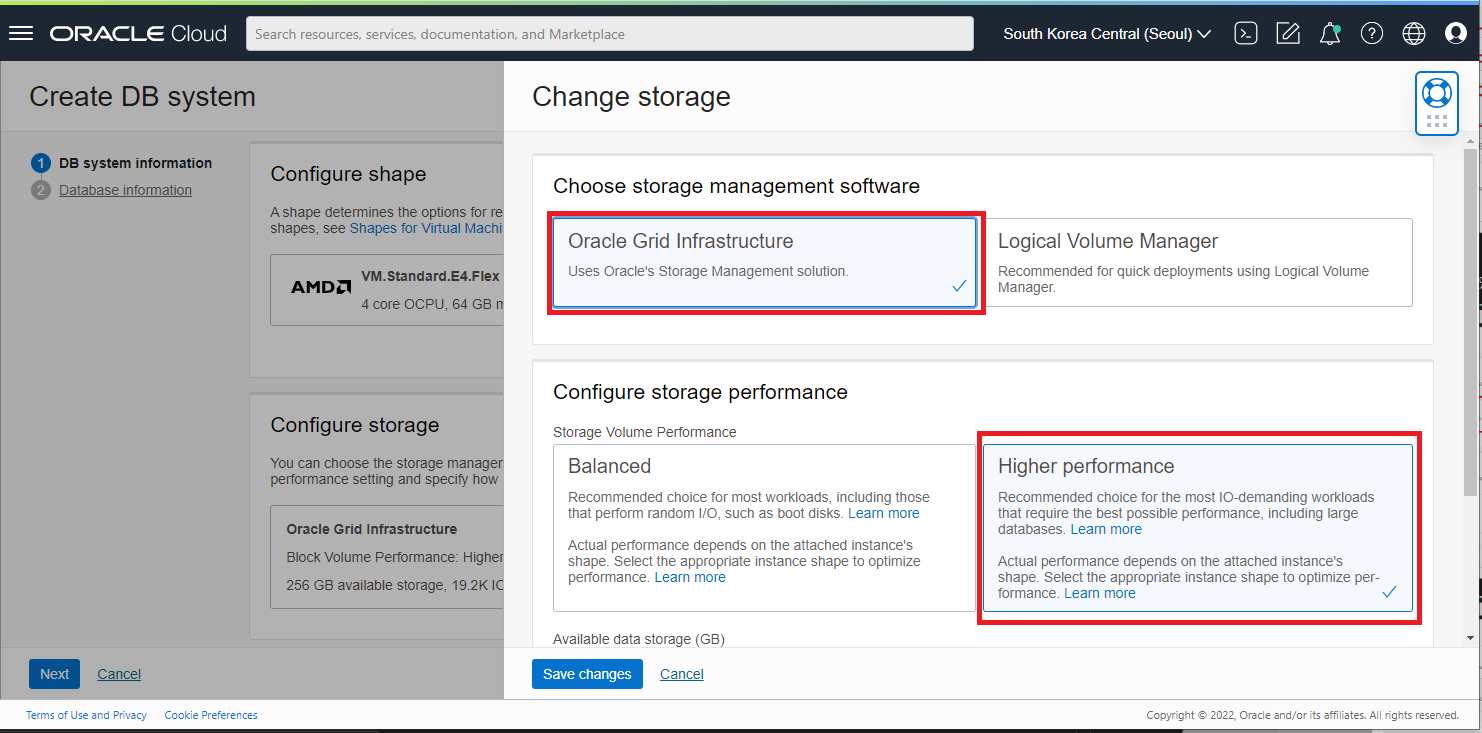1482x733 pixels.
Task: Select Logical Volume Manager storage option
Action: point(1198,262)
